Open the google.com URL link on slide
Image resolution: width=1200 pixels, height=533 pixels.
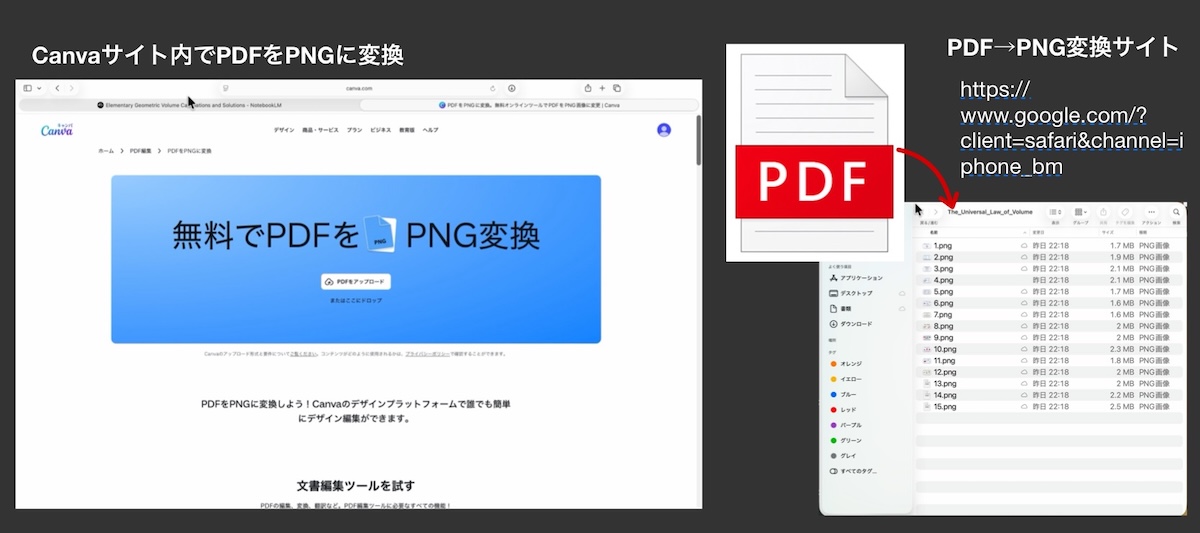click(1072, 129)
